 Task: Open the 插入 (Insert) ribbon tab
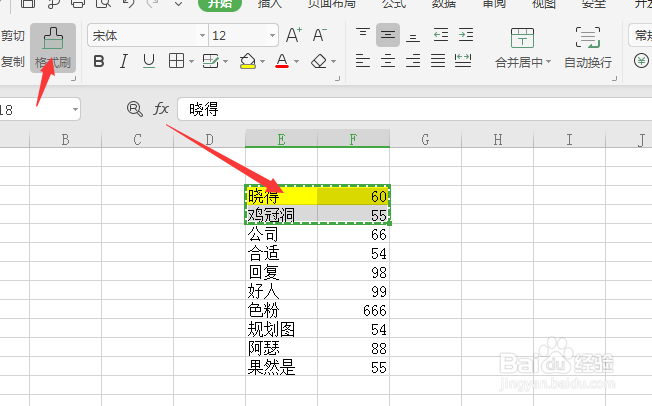[x=269, y=4]
